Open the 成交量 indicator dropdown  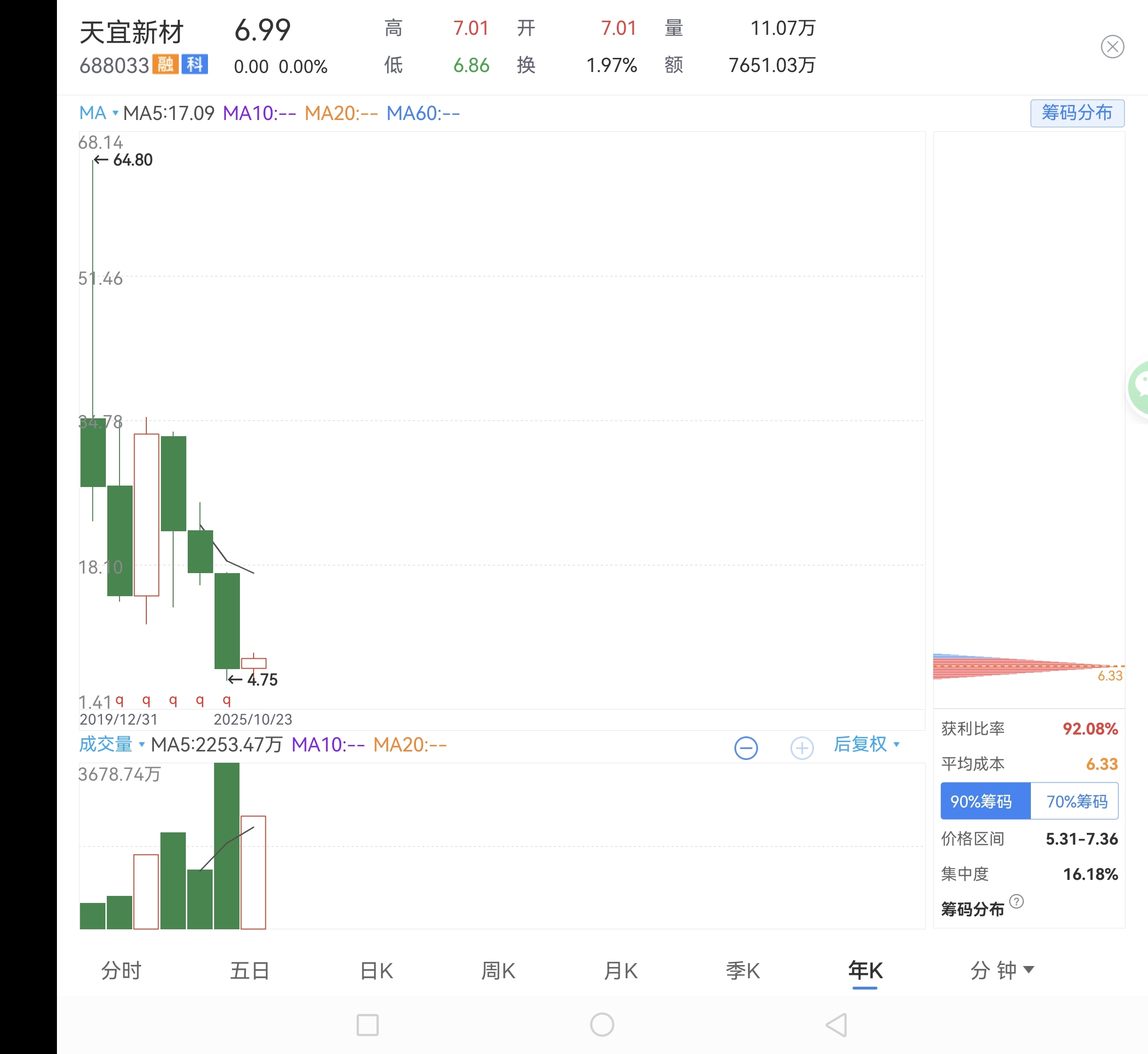[111, 744]
